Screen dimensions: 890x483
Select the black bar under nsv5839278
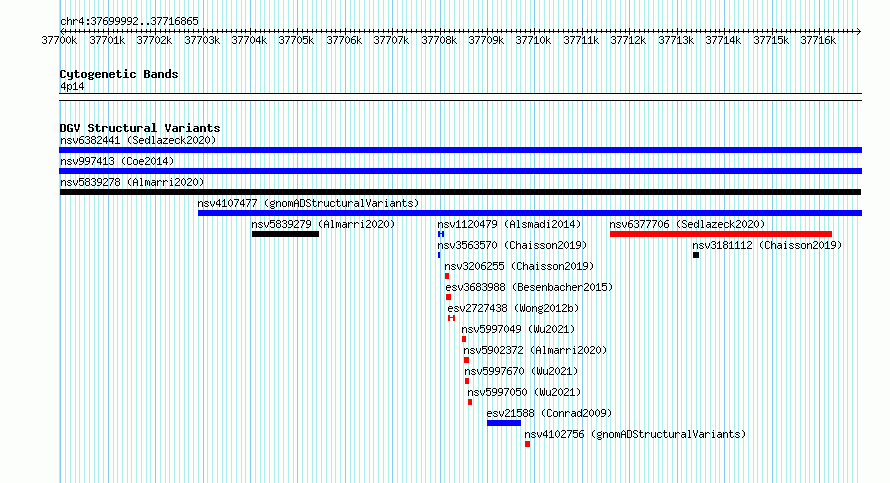460,192
